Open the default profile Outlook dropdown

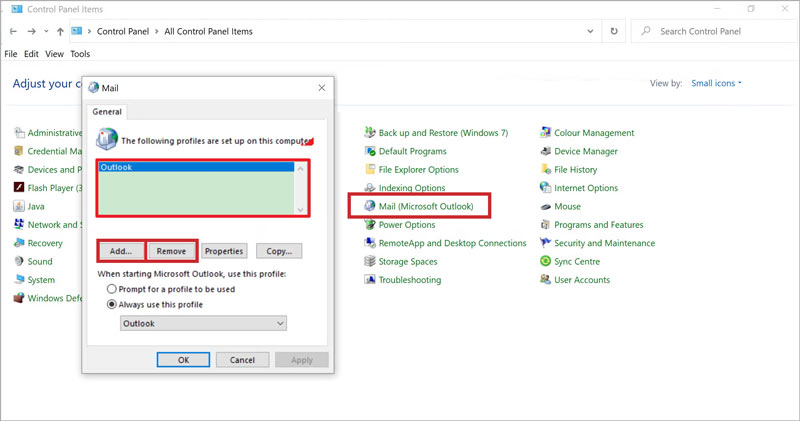pos(203,323)
